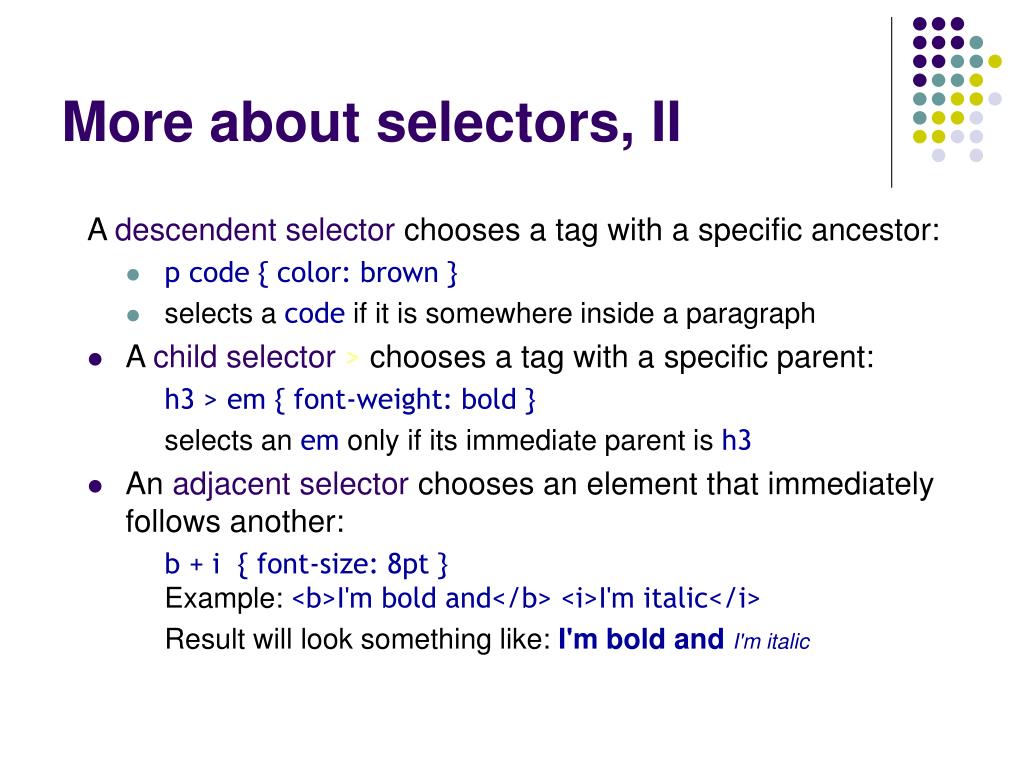Click the yellow dot at the far right of the dot pattern

pyautogui.click(x=995, y=61)
